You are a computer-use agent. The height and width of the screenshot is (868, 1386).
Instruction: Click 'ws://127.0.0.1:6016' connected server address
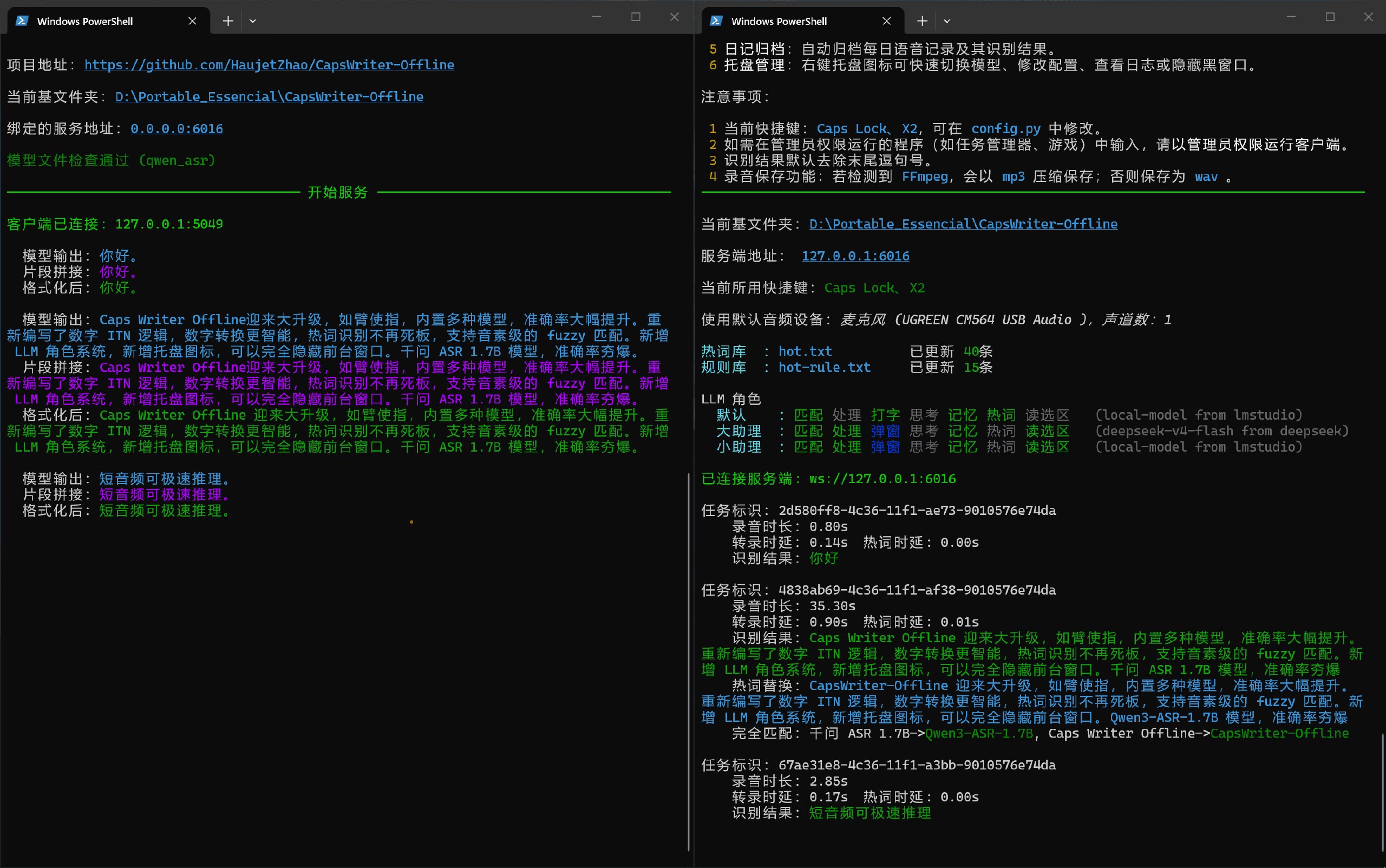coord(882,479)
